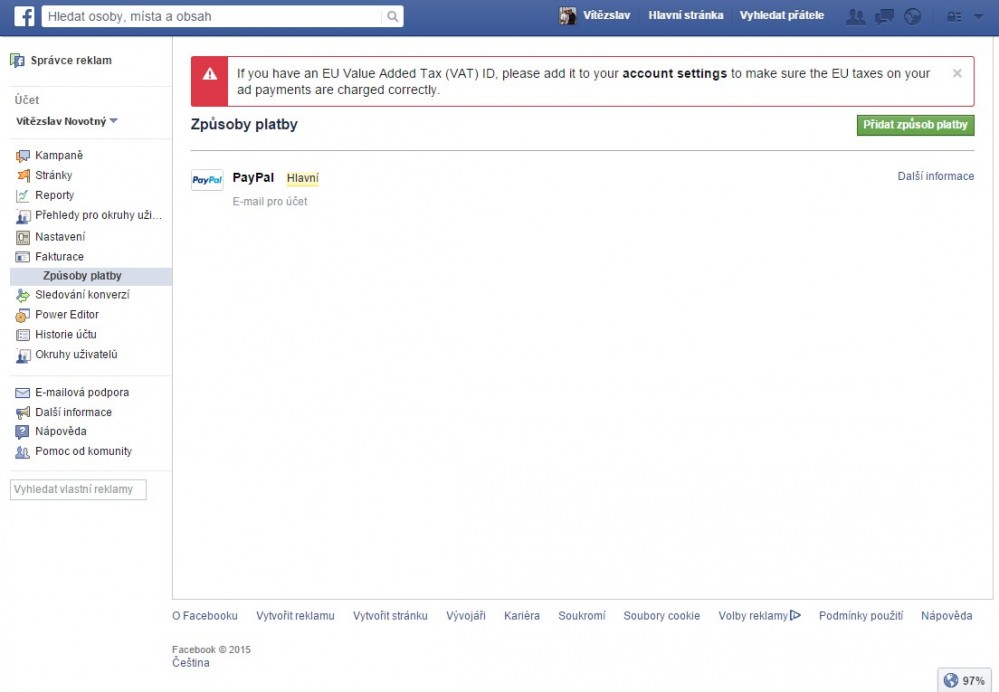Click the Facebook logo icon
The image size is (999, 692).
(x=23, y=16)
